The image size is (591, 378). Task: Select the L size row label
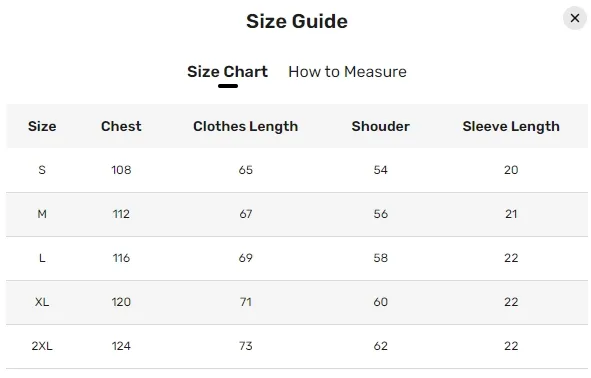coord(42,258)
